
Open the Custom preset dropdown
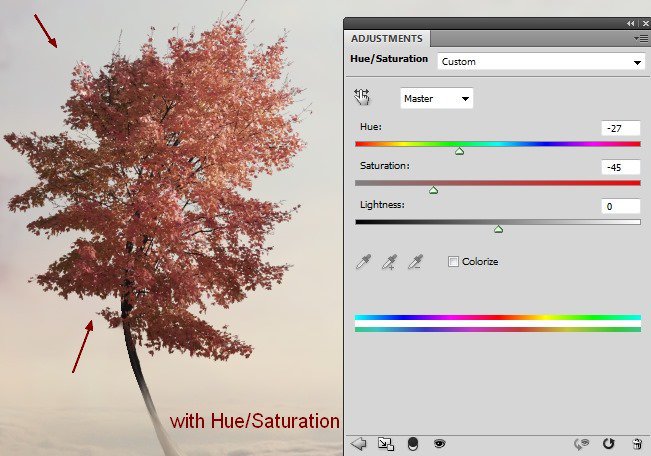(x=540, y=61)
